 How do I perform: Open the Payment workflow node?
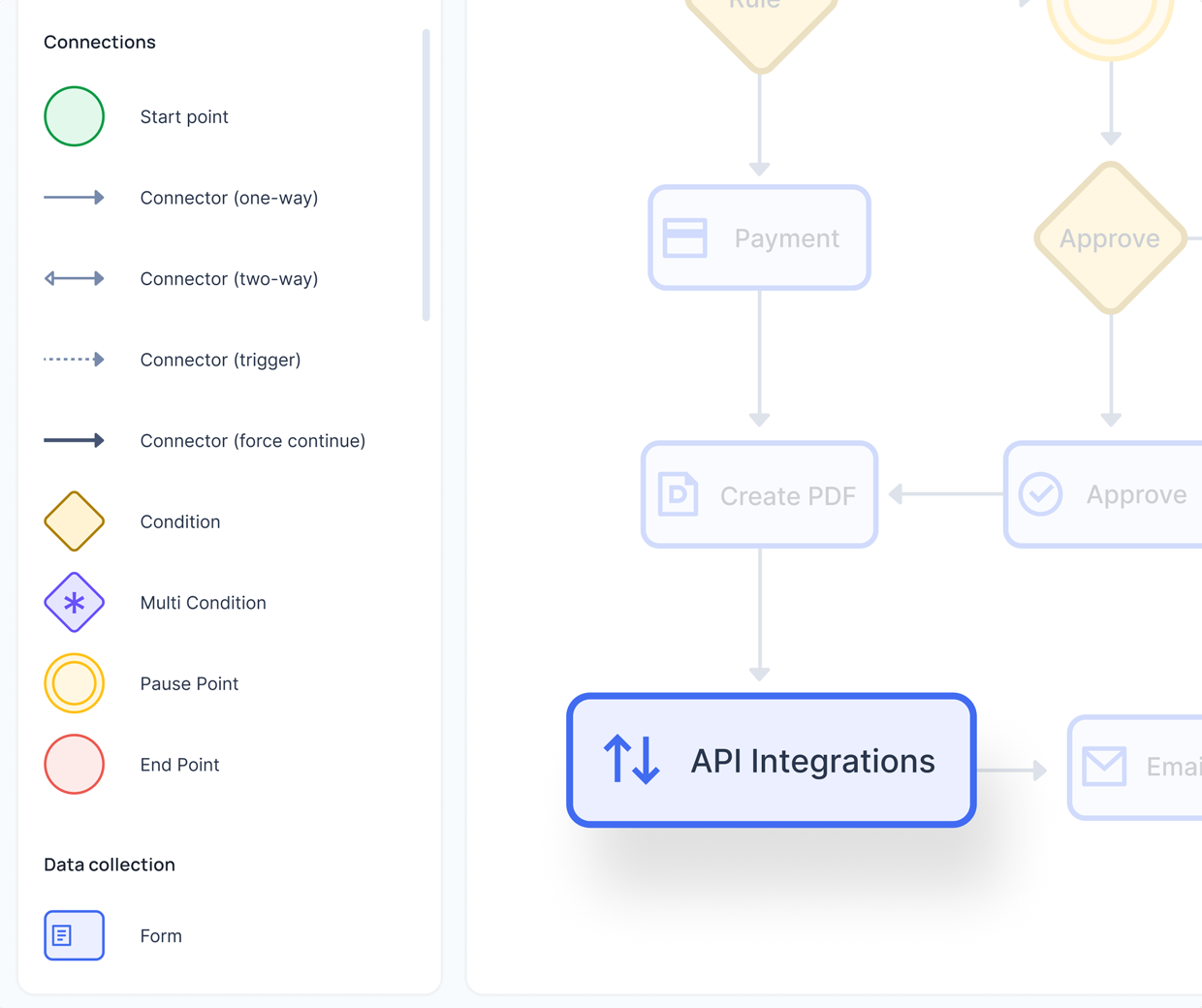(760, 238)
